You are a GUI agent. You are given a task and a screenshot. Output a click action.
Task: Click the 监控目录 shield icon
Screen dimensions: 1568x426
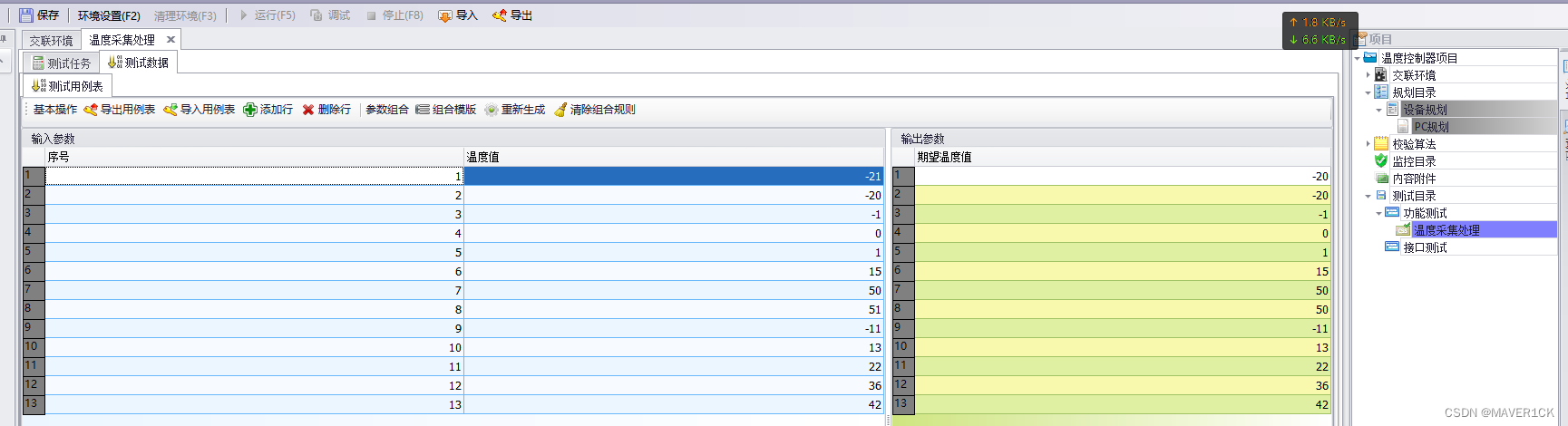pyautogui.click(x=1381, y=161)
